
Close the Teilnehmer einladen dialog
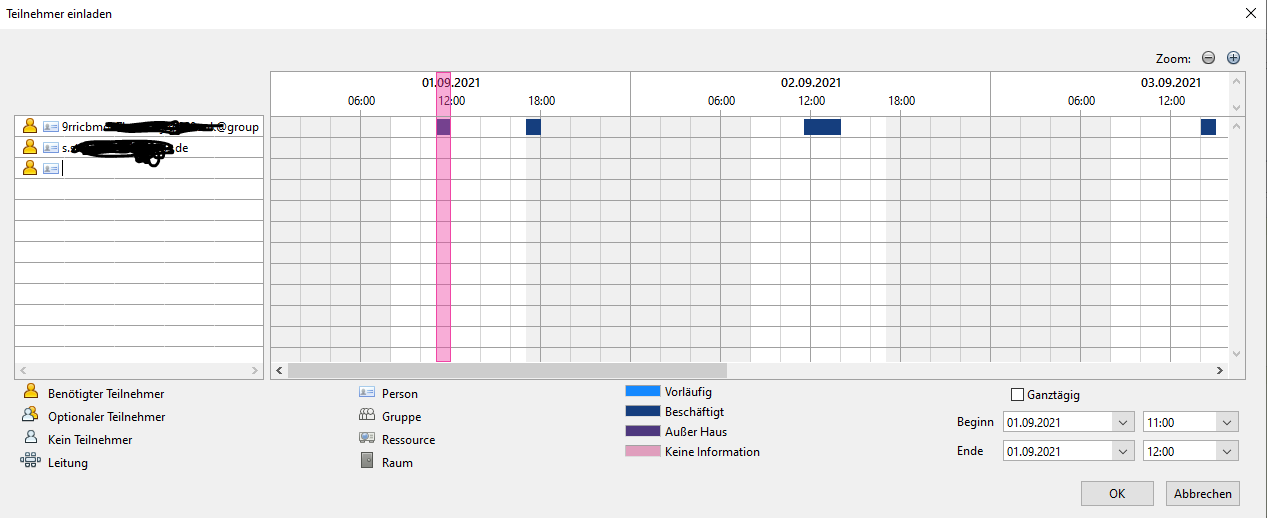(1250, 14)
